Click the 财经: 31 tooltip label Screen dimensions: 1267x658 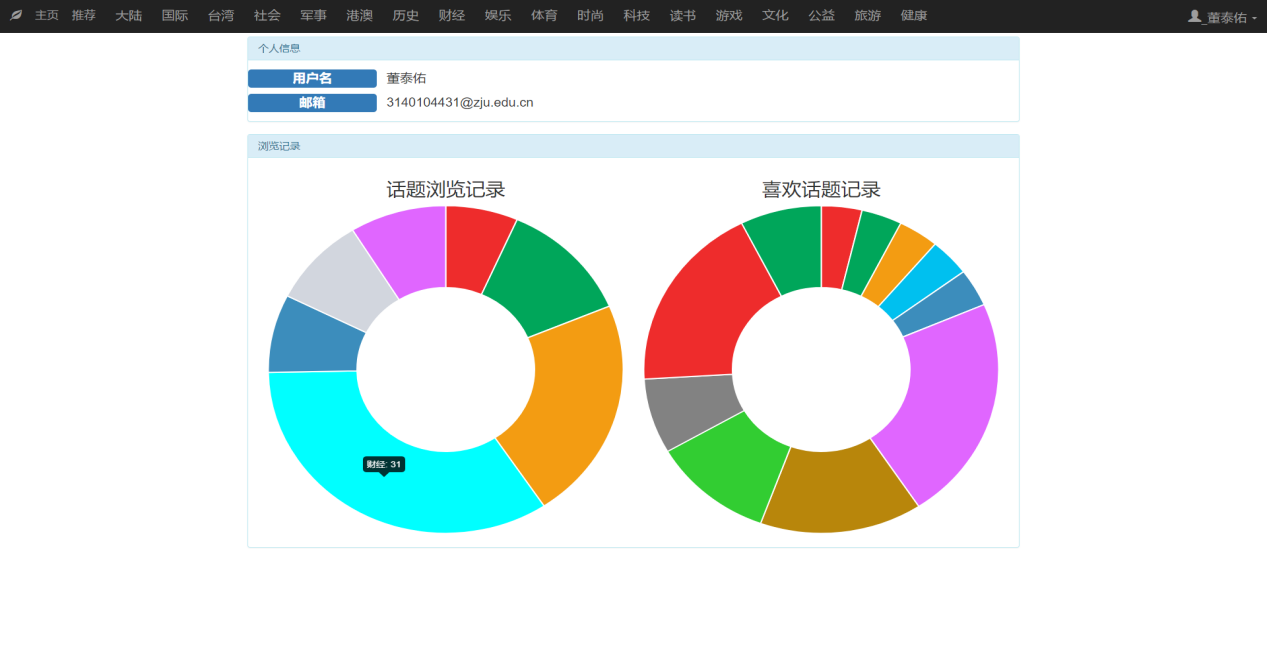(384, 464)
